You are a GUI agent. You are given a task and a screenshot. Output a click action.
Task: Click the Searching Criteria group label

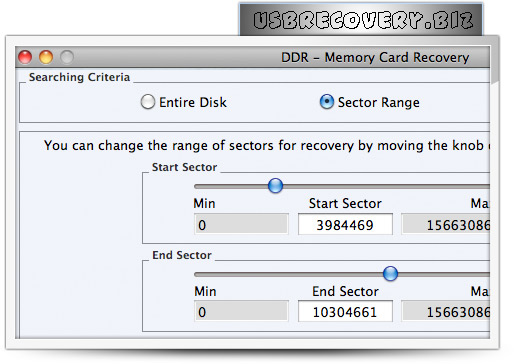click(79, 77)
